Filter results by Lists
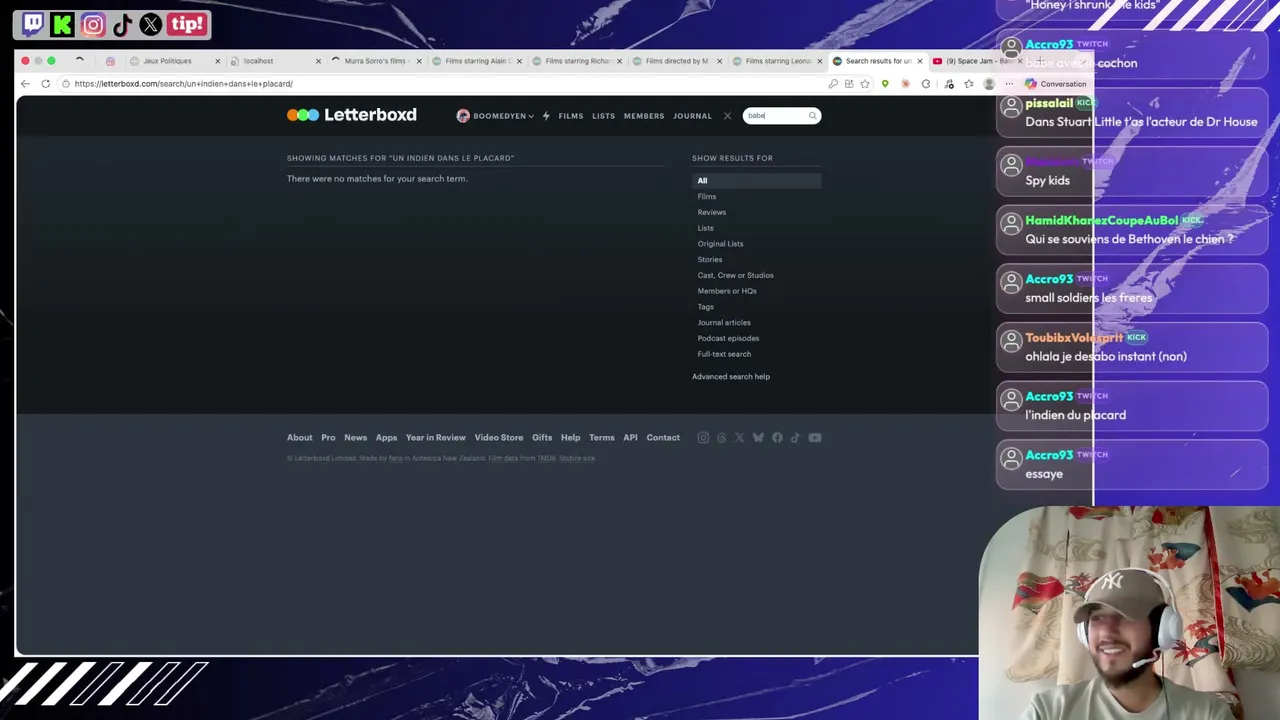Image resolution: width=1280 pixels, height=720 pixels. 706,228
